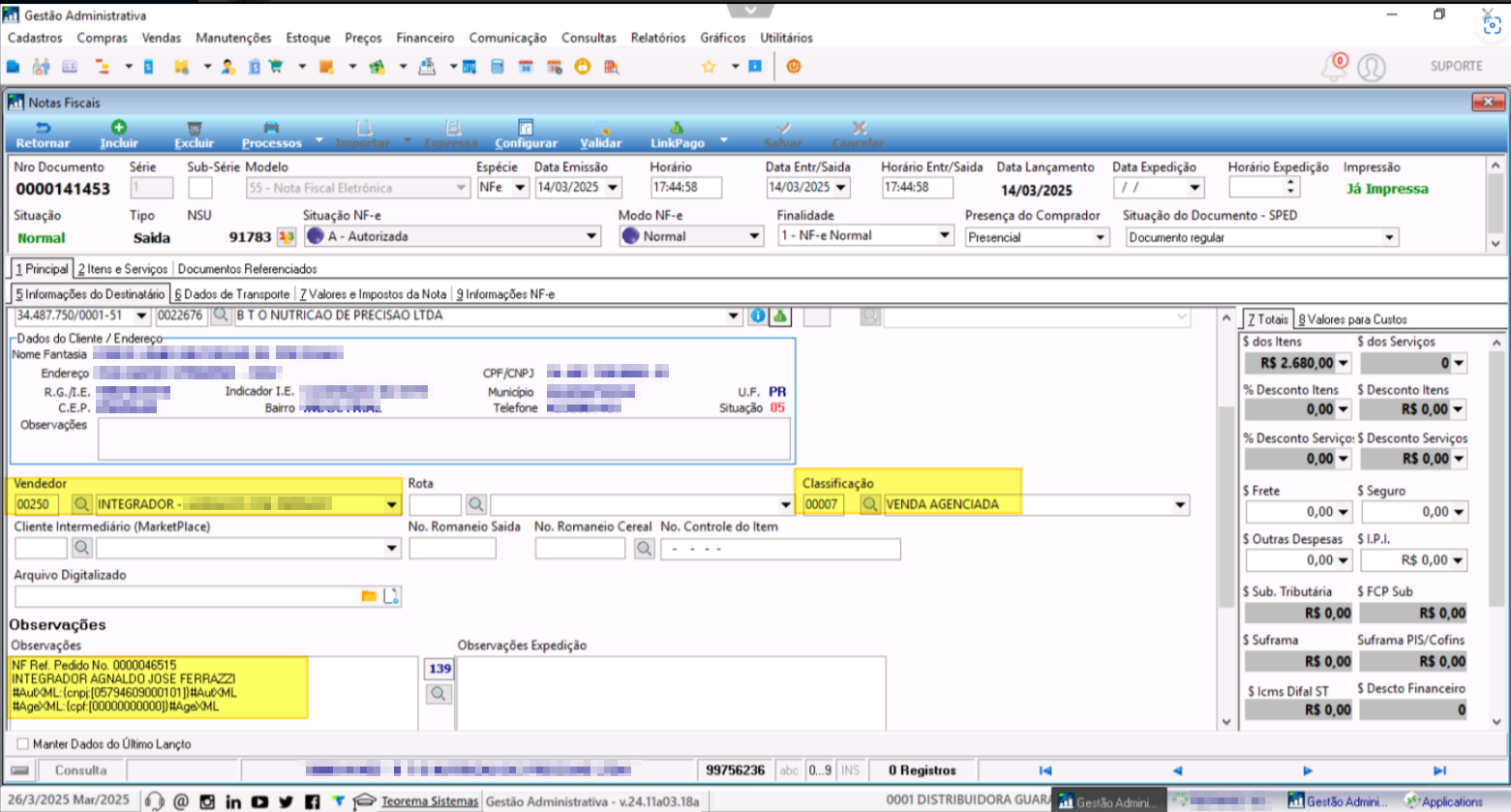Click the green Incluir plus icon
The height and width of the screenshot is (812, 1511).
(x=119, y=128)
